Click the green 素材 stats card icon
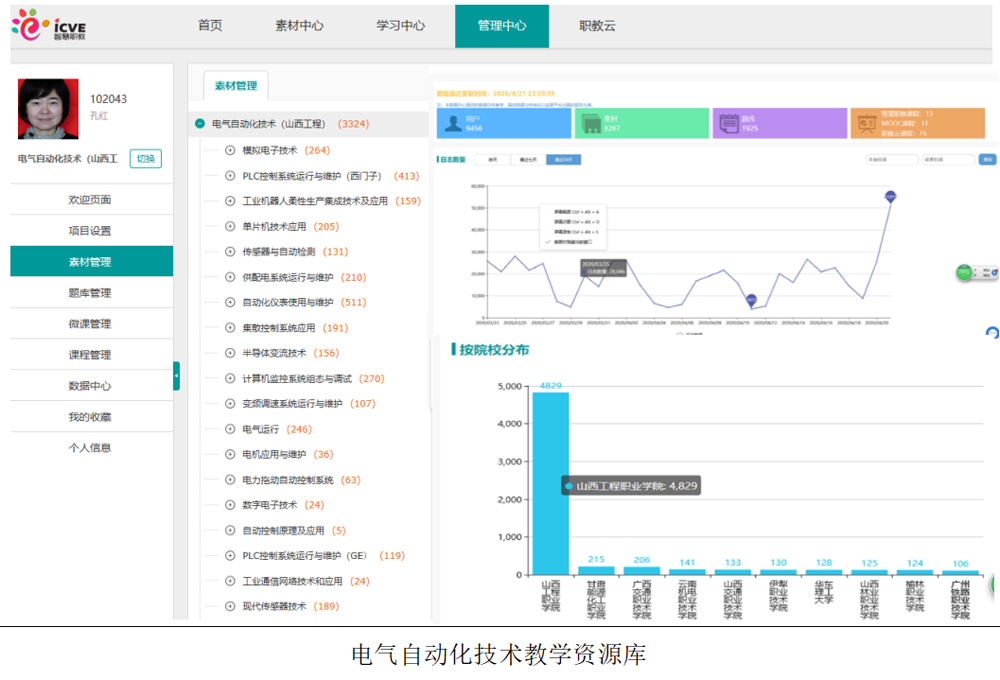This screenshot has height=680, width=1000. [x=590, y=123]
